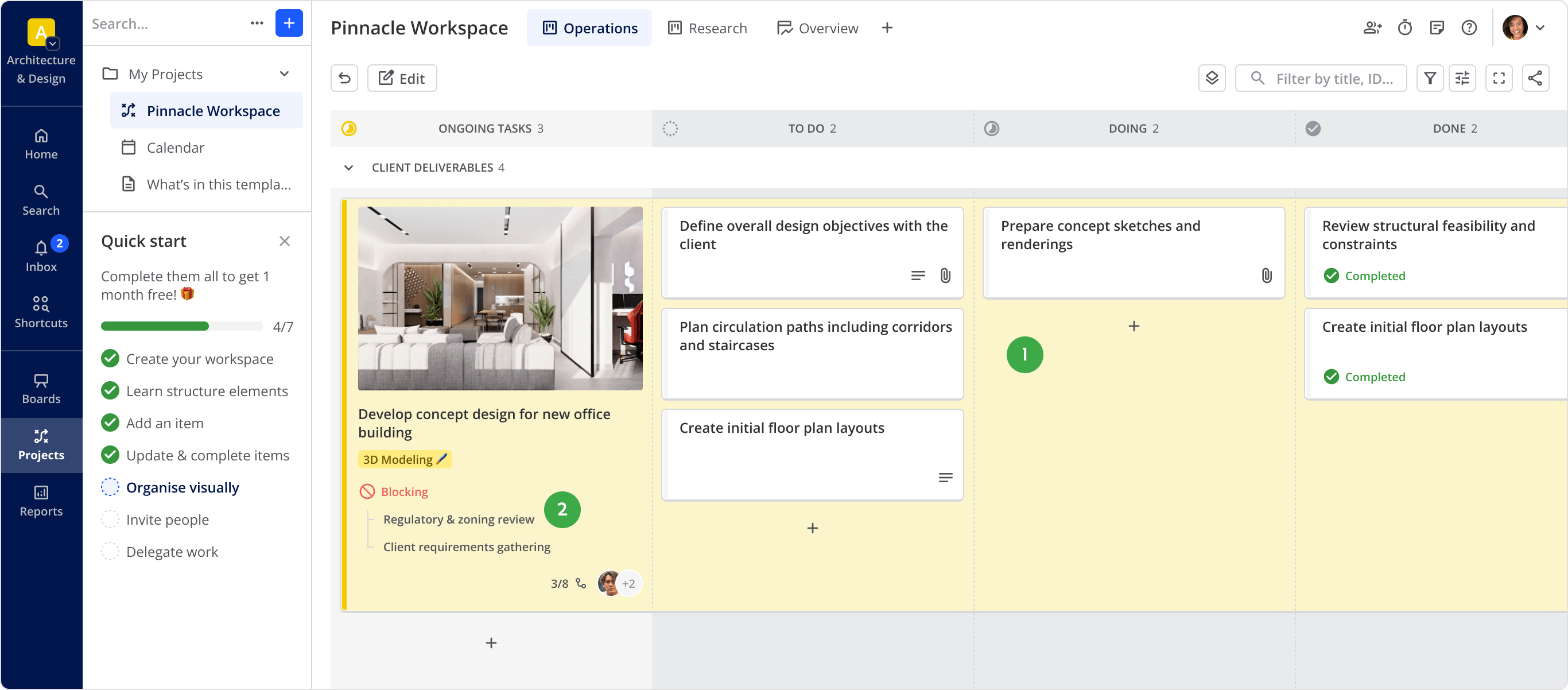This screenshot has width=1568, height=690.
Task: Switch to the Research tab
Action: (707, 28)
